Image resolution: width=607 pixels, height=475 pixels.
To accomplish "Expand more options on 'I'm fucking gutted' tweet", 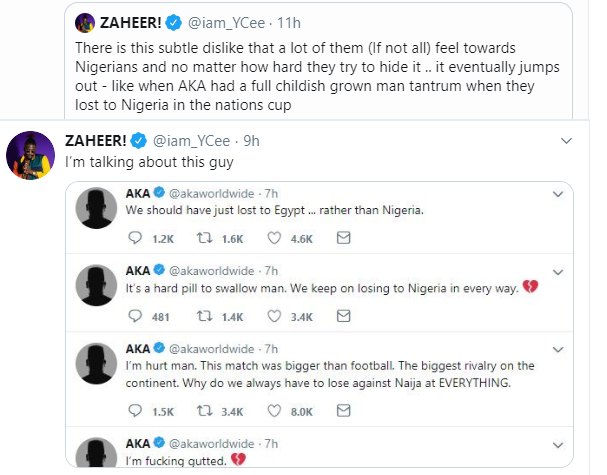I will 556,443.
